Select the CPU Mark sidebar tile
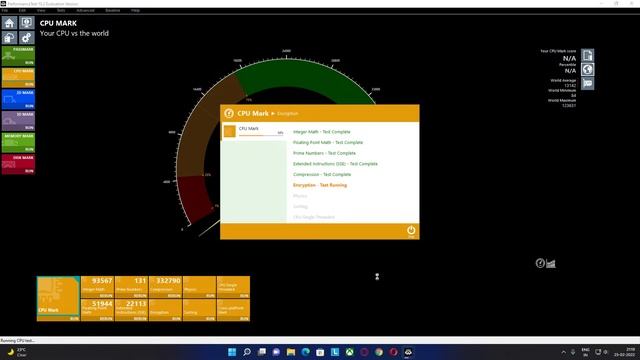Screen dimensions: 640x360 pyautogui.click(x=18, y=78)
